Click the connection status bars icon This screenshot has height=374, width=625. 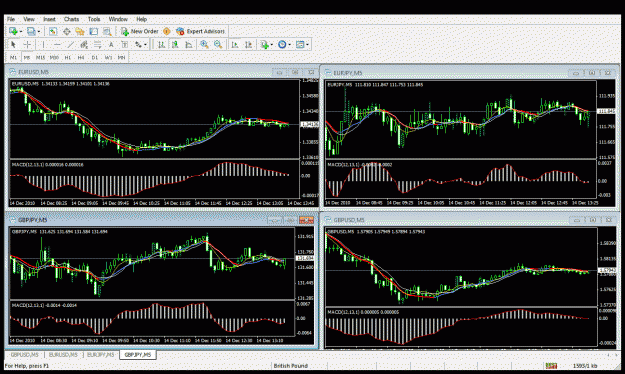click(551, 366)
